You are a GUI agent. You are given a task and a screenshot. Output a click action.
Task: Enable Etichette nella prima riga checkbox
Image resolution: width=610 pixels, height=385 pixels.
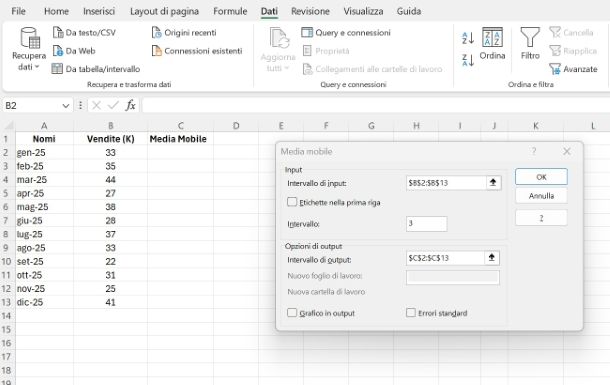point(292,202)
